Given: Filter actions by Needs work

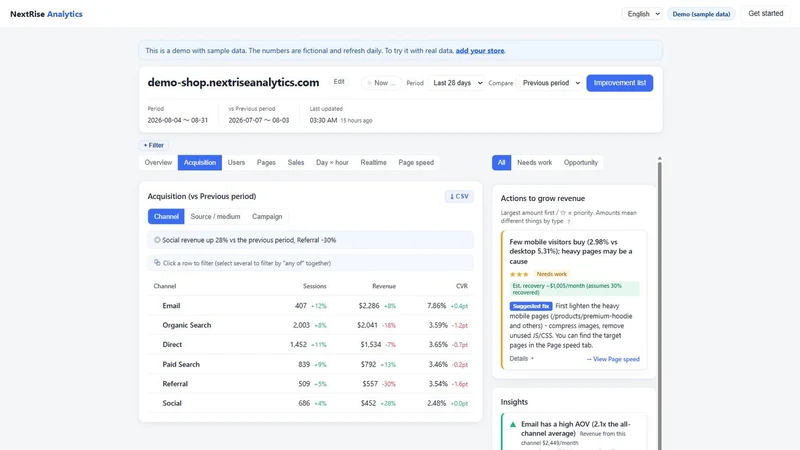Looking at the screenshot, I should point(534,162).
